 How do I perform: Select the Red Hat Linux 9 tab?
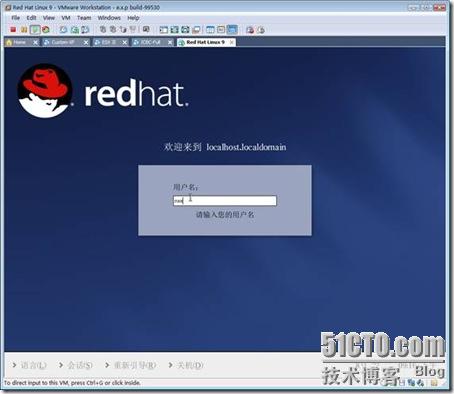click(x=205, y=42)
